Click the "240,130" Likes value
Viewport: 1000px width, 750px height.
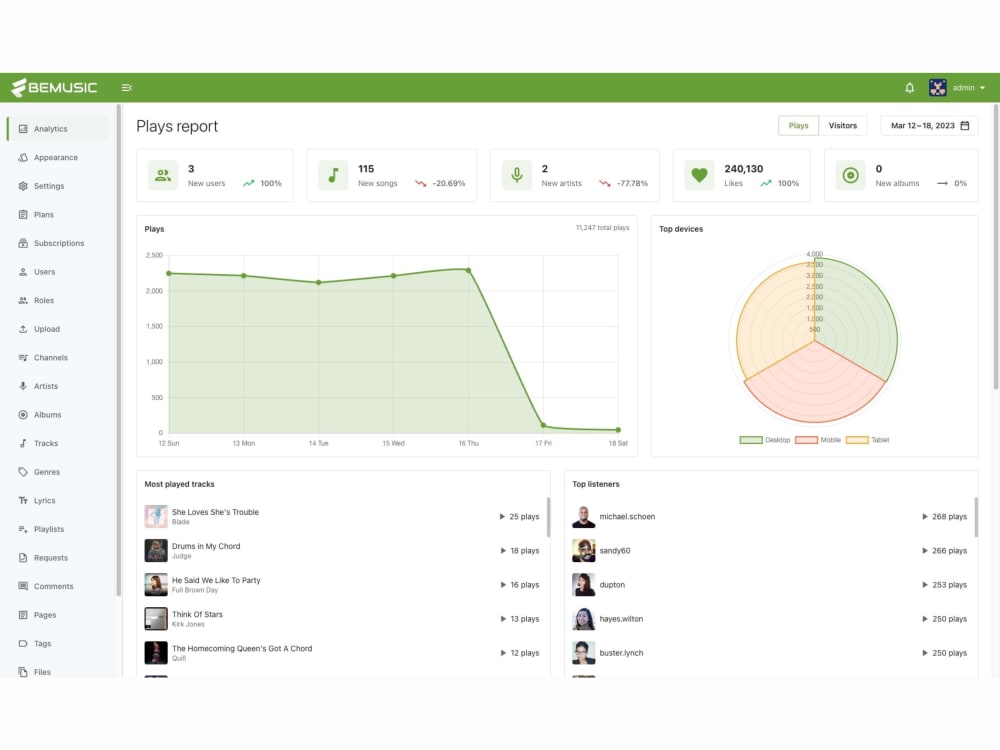[744, 169]
